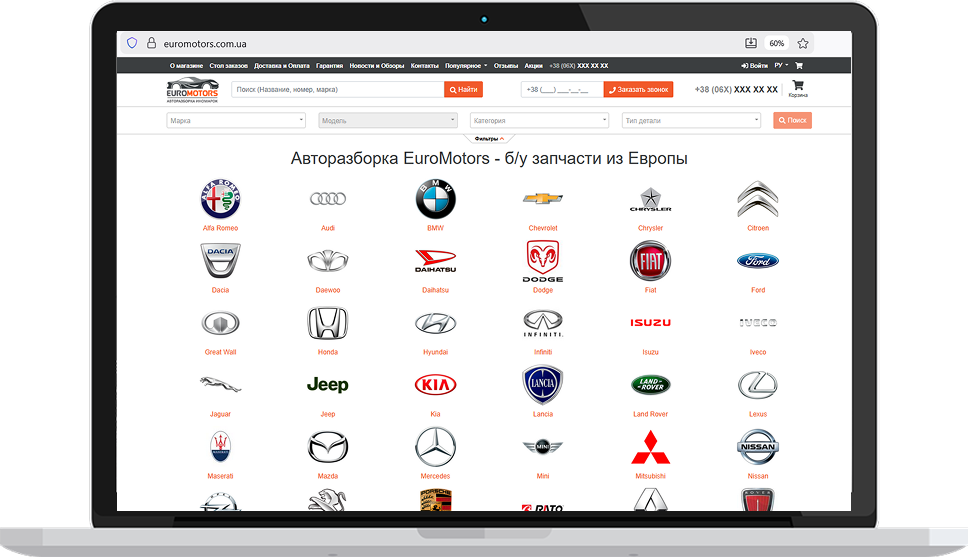Click the Alfa Romeo text link
968x557 pixels.
220,228
